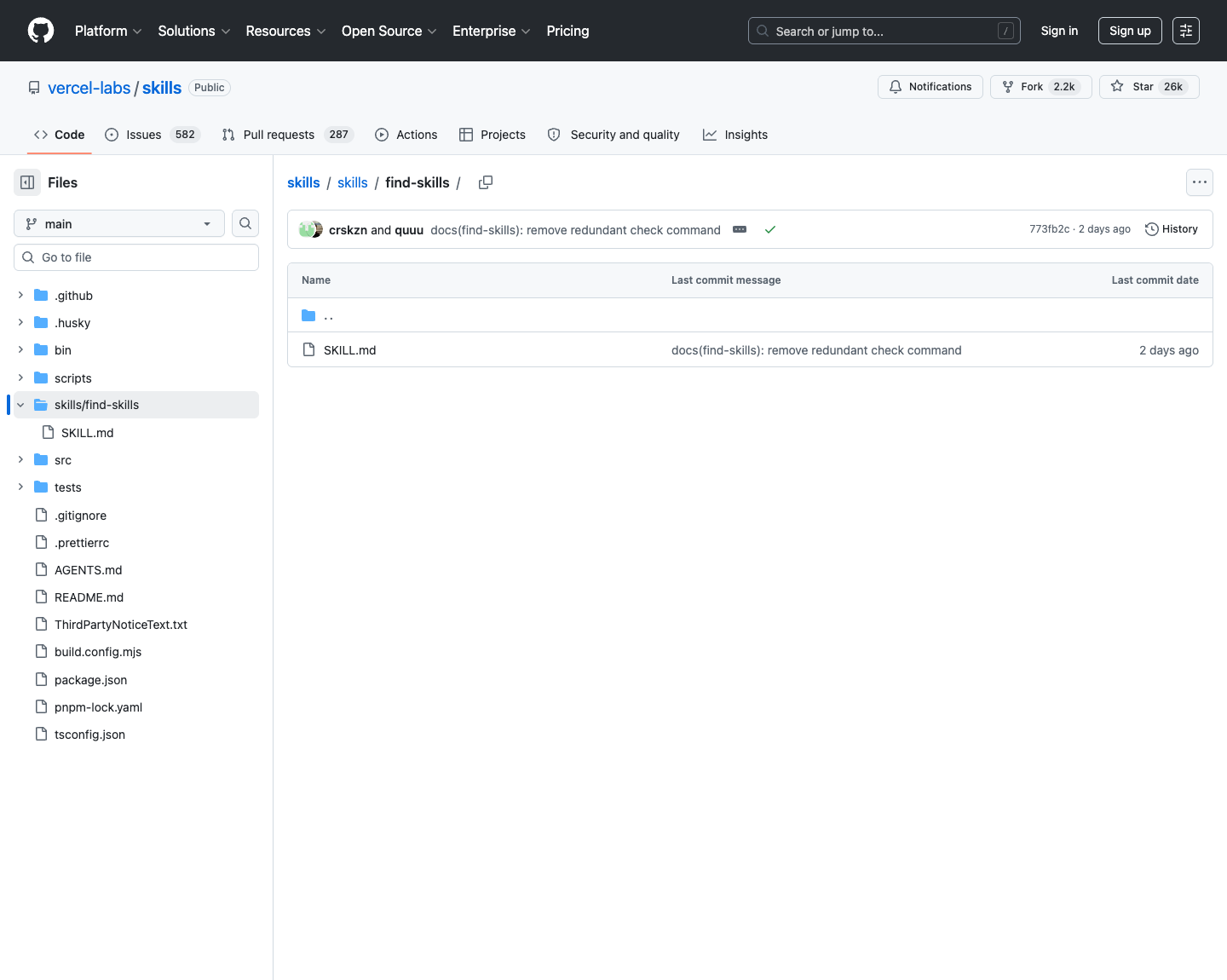Expand the .github folder chevron
The image size is (1227, 980).
tap(20, 295)
